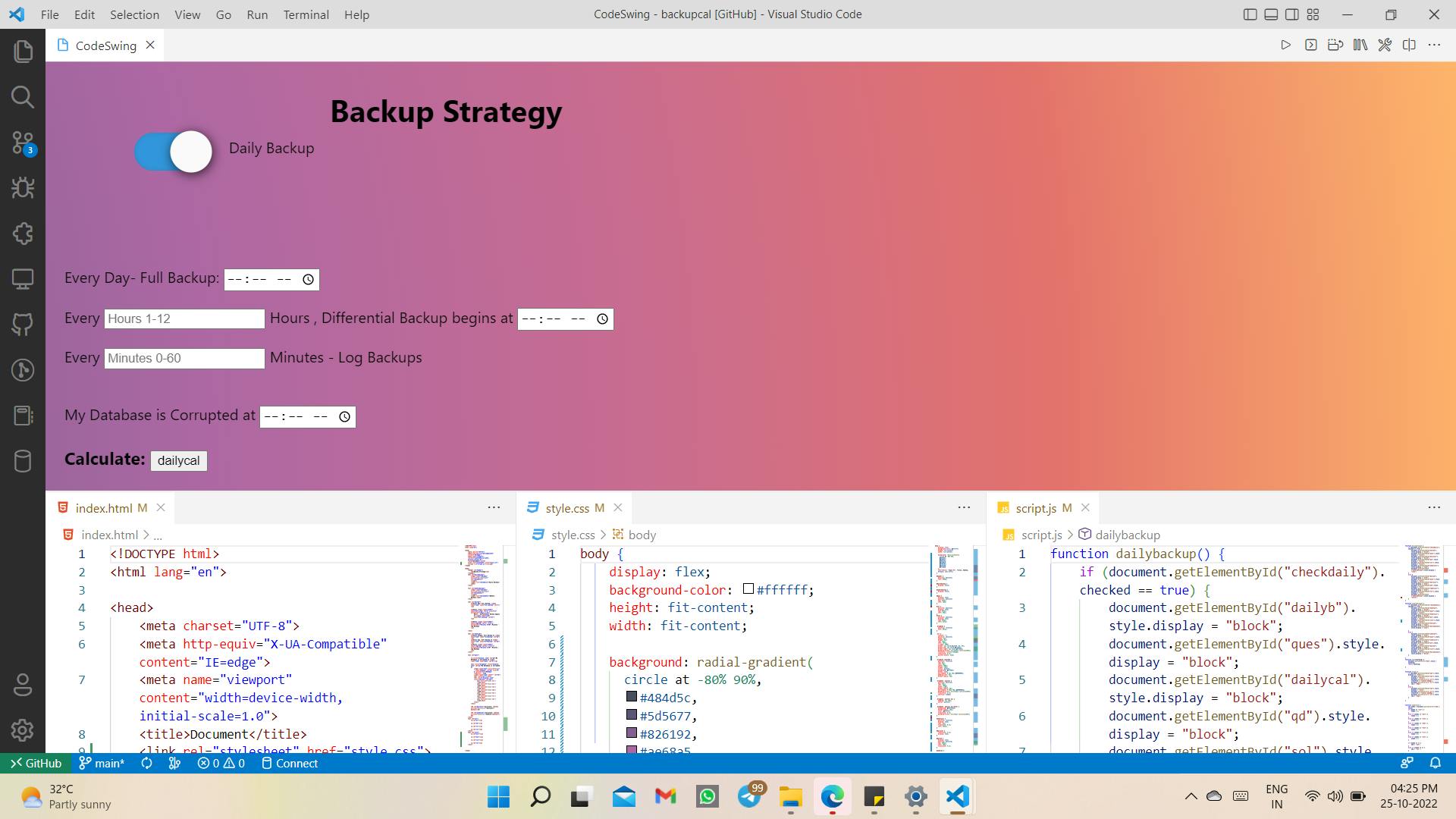Click Connect in the status bar
Screen dimensions: 1456x819
click(x=290, y=764)
